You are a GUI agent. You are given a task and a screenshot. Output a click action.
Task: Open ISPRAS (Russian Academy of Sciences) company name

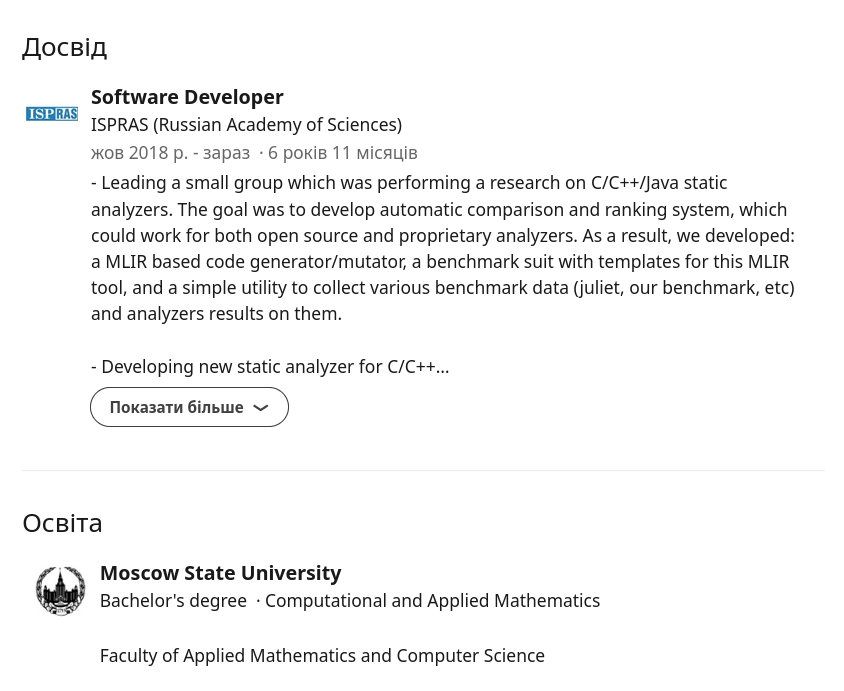[246, 125]
